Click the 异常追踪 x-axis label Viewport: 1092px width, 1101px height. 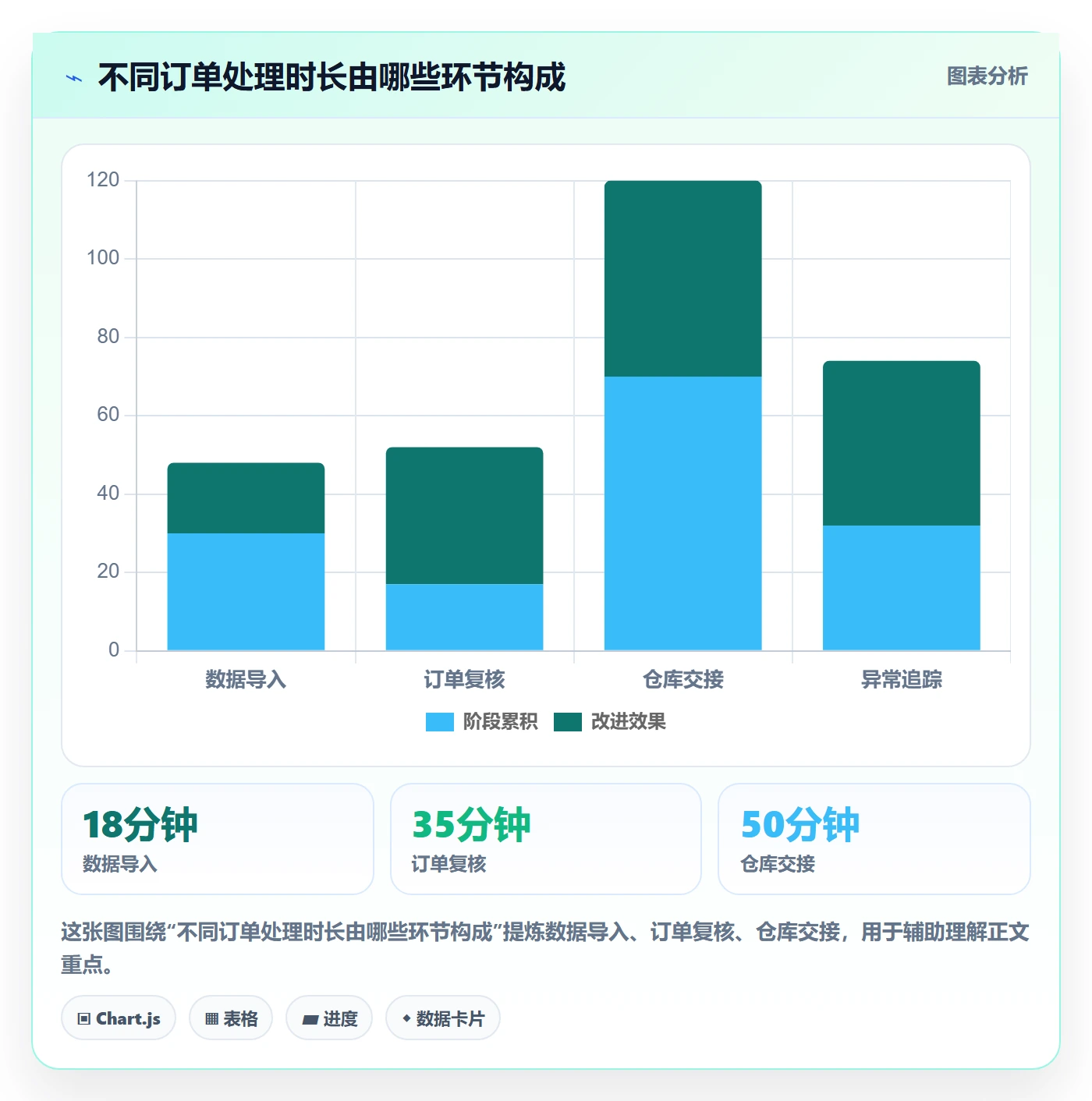pyautogui.click(x=901, y=680)
